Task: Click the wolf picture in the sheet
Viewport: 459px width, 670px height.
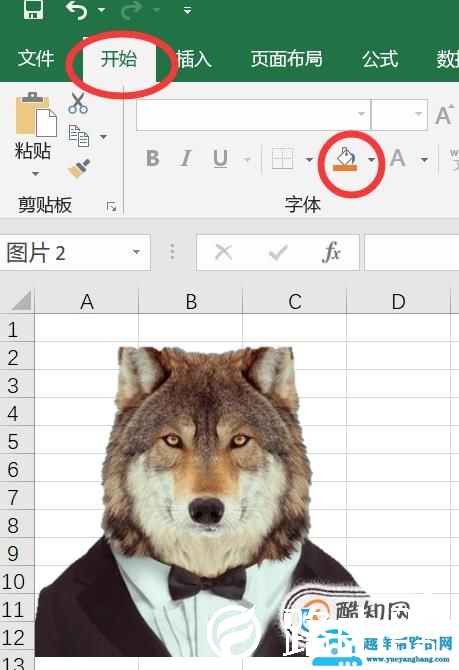Action: [205, 501]
